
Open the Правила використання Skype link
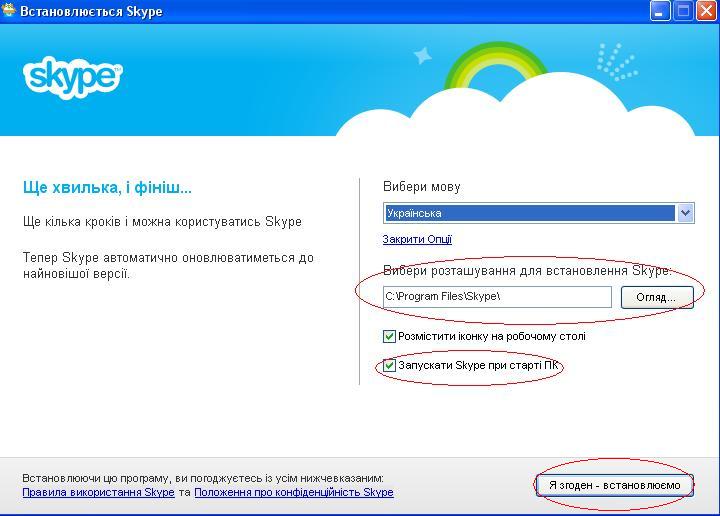[98, 492]
